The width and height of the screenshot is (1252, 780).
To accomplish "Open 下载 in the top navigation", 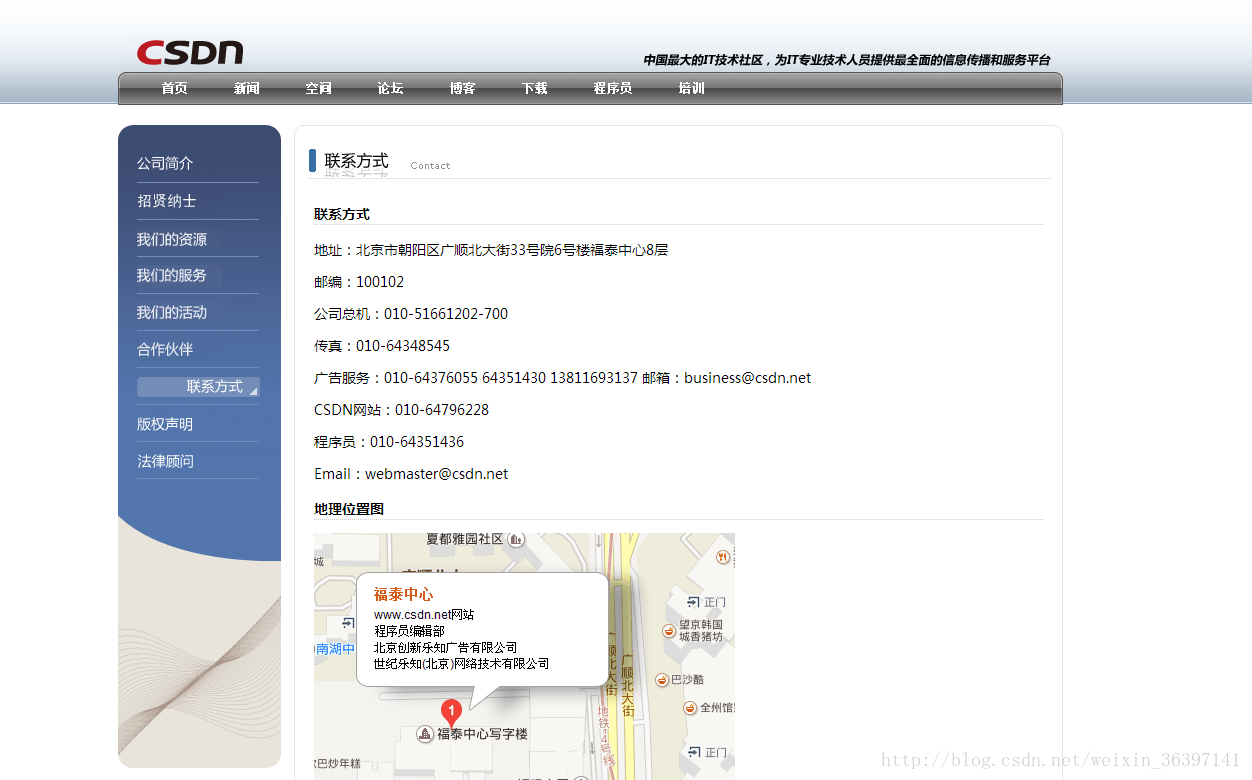I will (x=535, y=88).
